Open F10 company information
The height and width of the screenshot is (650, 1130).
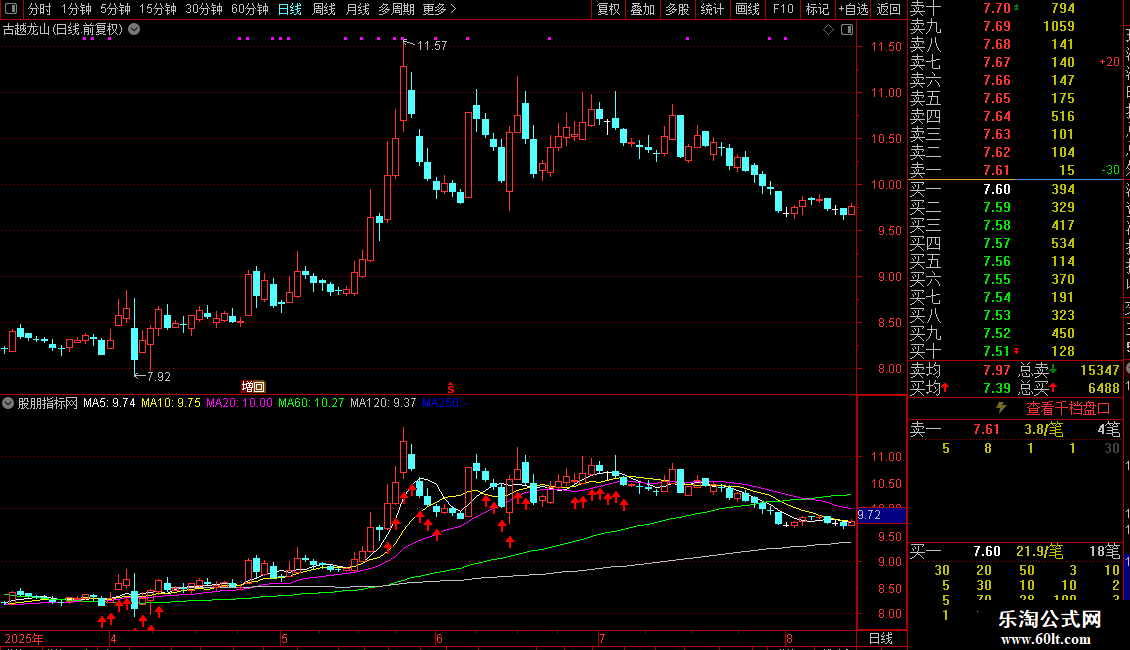click(x=783, y=9)
